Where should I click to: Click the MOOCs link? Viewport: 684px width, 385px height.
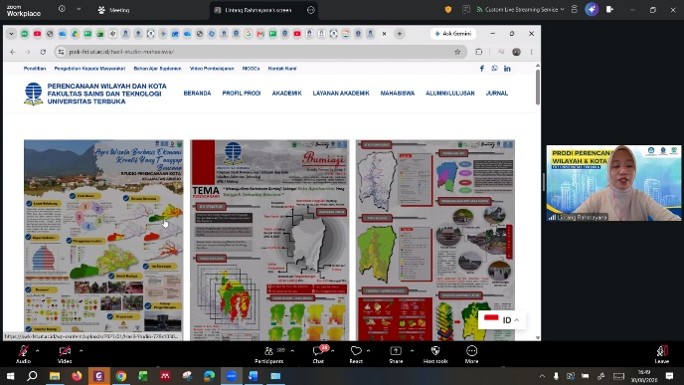(251, 68)
